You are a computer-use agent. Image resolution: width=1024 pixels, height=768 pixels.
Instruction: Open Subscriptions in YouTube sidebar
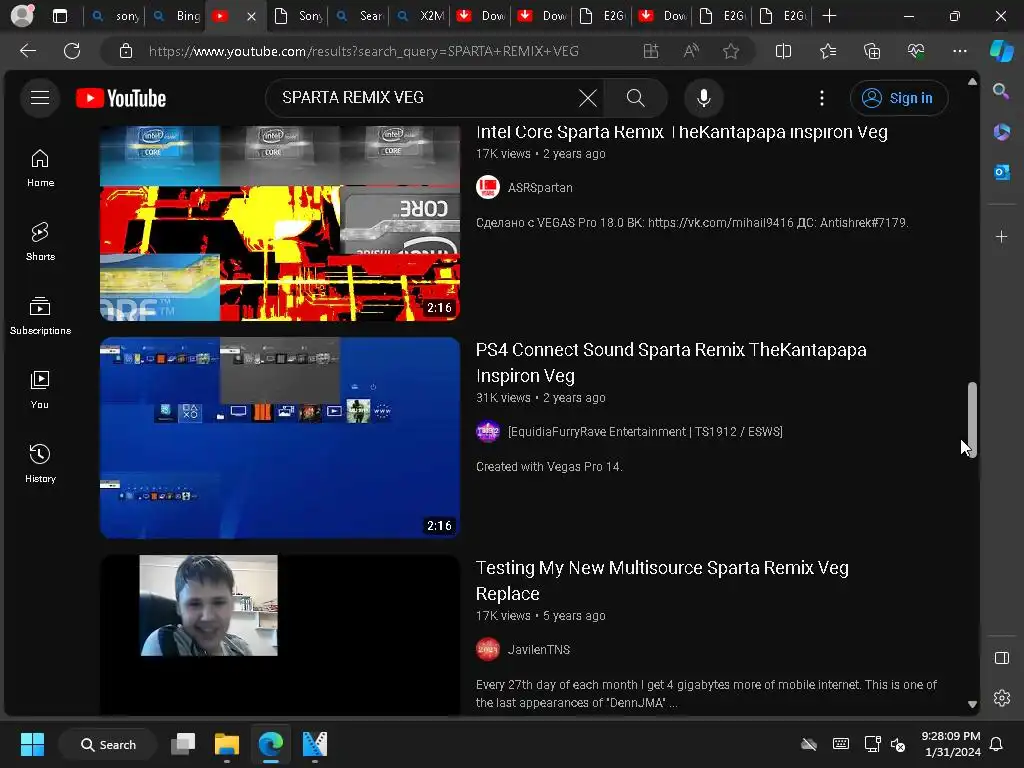(x=40, y=316)
